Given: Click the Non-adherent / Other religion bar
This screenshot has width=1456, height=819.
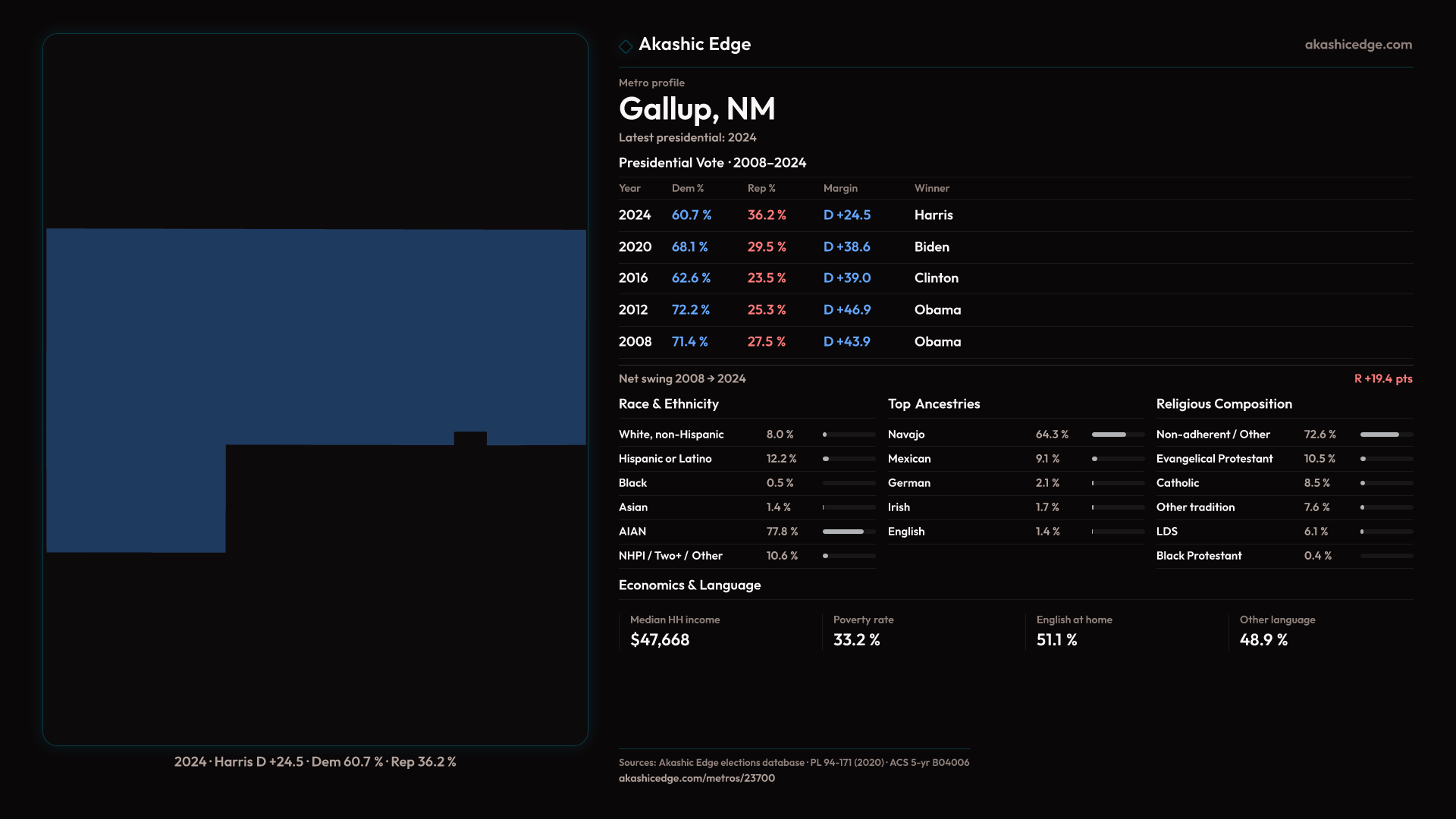Looking at the screenshot, I should pyautogui.click(x=1385, y=435).
